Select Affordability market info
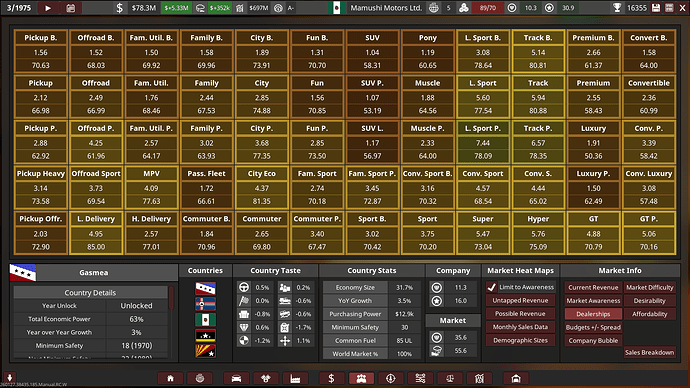Image resolution: width=690 pixels, height=388 pixels. 650,314
